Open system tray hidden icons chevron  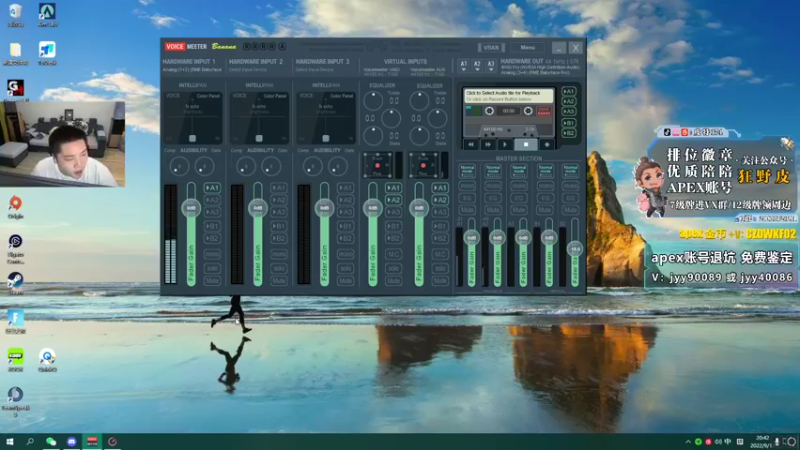688,442
